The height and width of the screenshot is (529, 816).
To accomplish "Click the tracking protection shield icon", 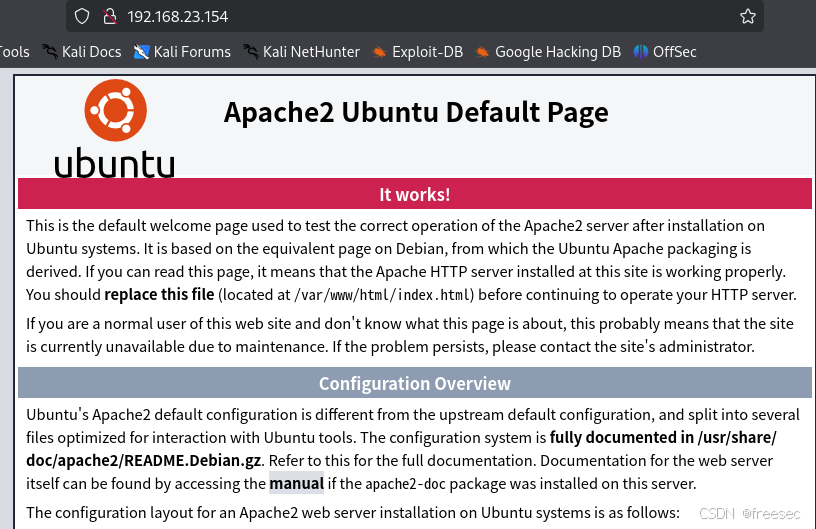I will point(82,16).
